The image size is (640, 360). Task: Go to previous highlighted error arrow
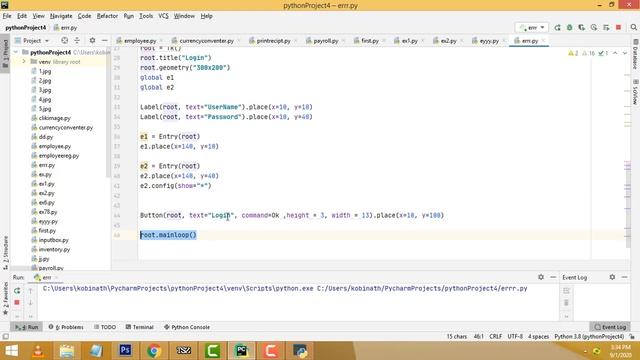click(x=615, y=53)
